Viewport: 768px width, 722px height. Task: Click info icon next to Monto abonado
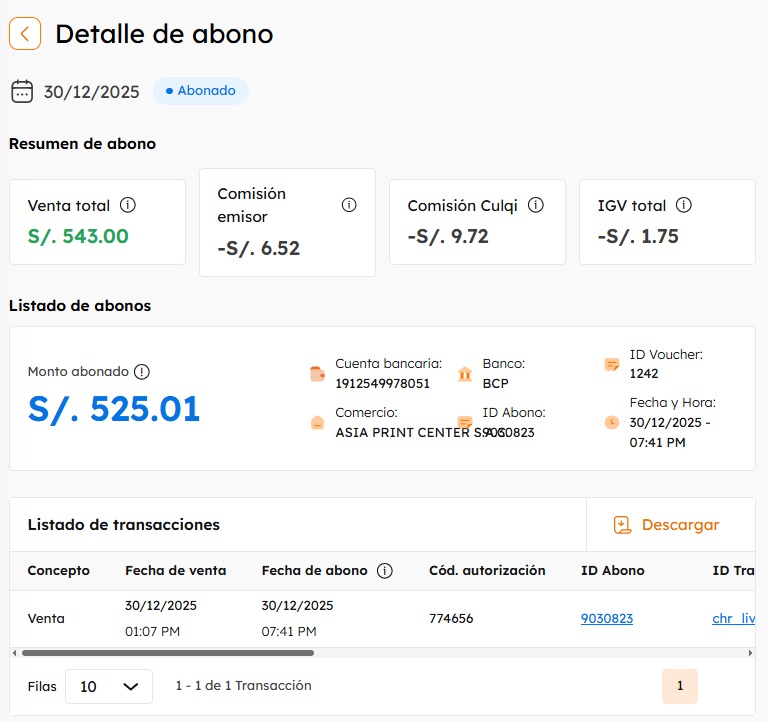coord(142,372)
